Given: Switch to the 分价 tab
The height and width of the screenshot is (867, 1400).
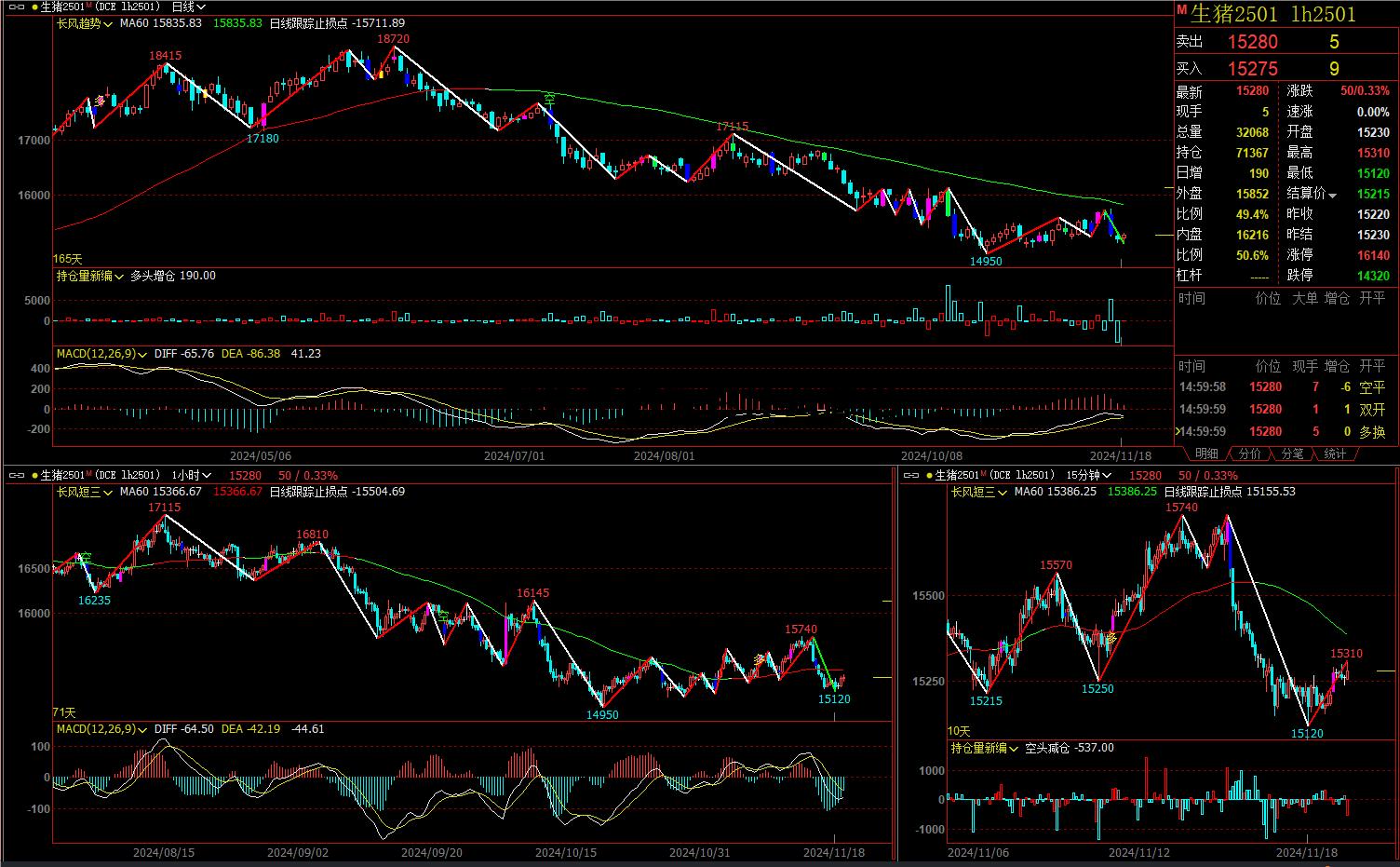Looking at the screenshot, I should (1249, 454).
